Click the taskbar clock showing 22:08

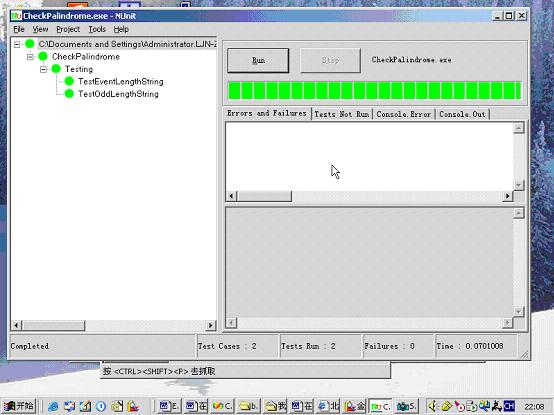click(534, 407)
